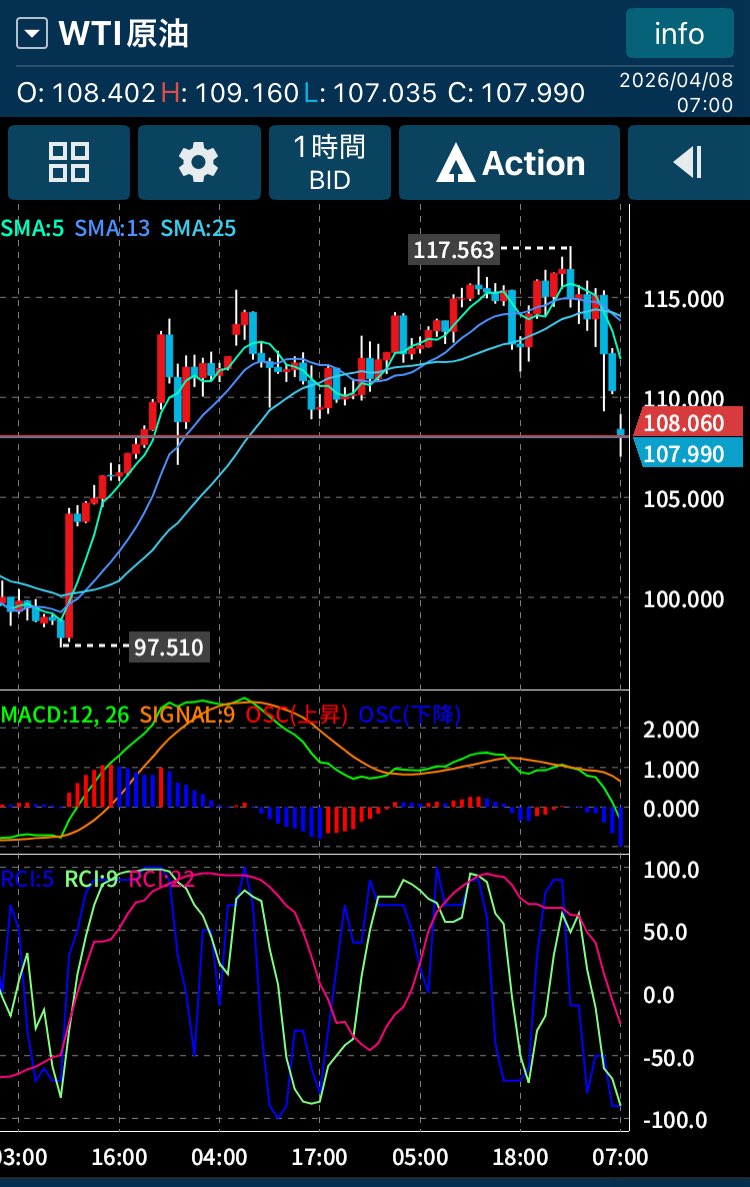750x1187 pixels.
Task: Click the 05:00 time axis label
Action: coord(420,1157)
